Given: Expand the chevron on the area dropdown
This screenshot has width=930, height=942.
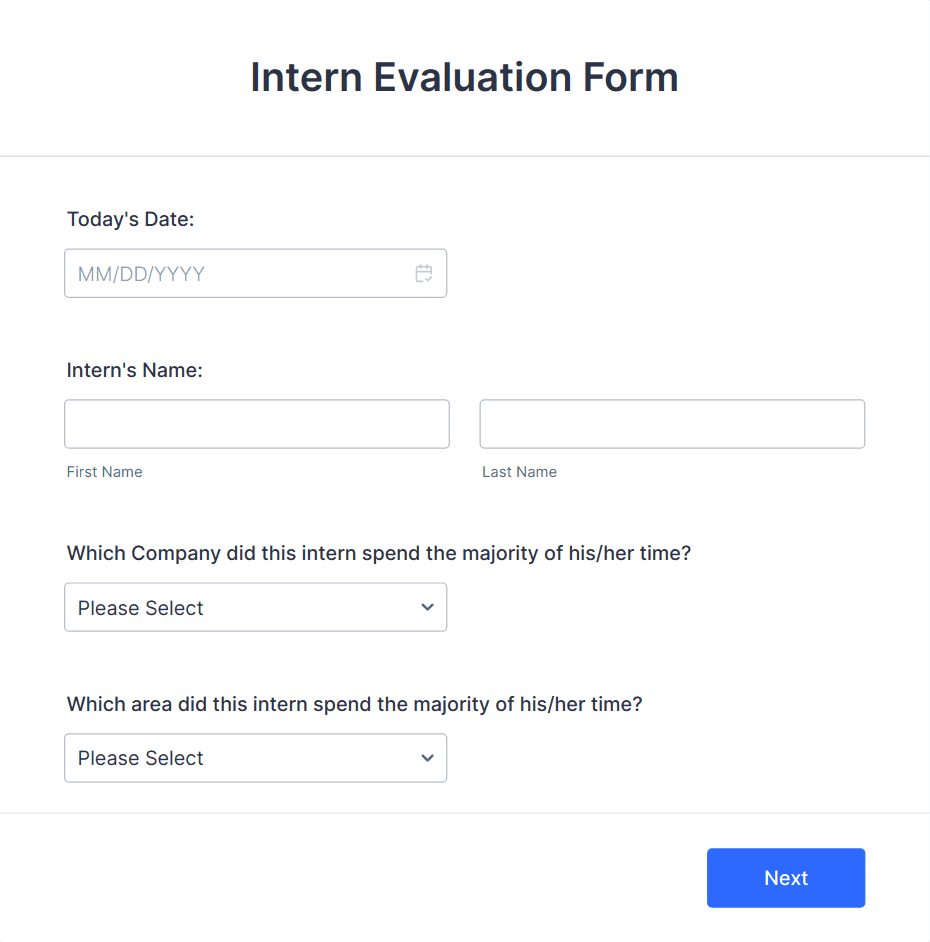Looking at the screenshot, I should pyautogui.click(x=426, y=758).
